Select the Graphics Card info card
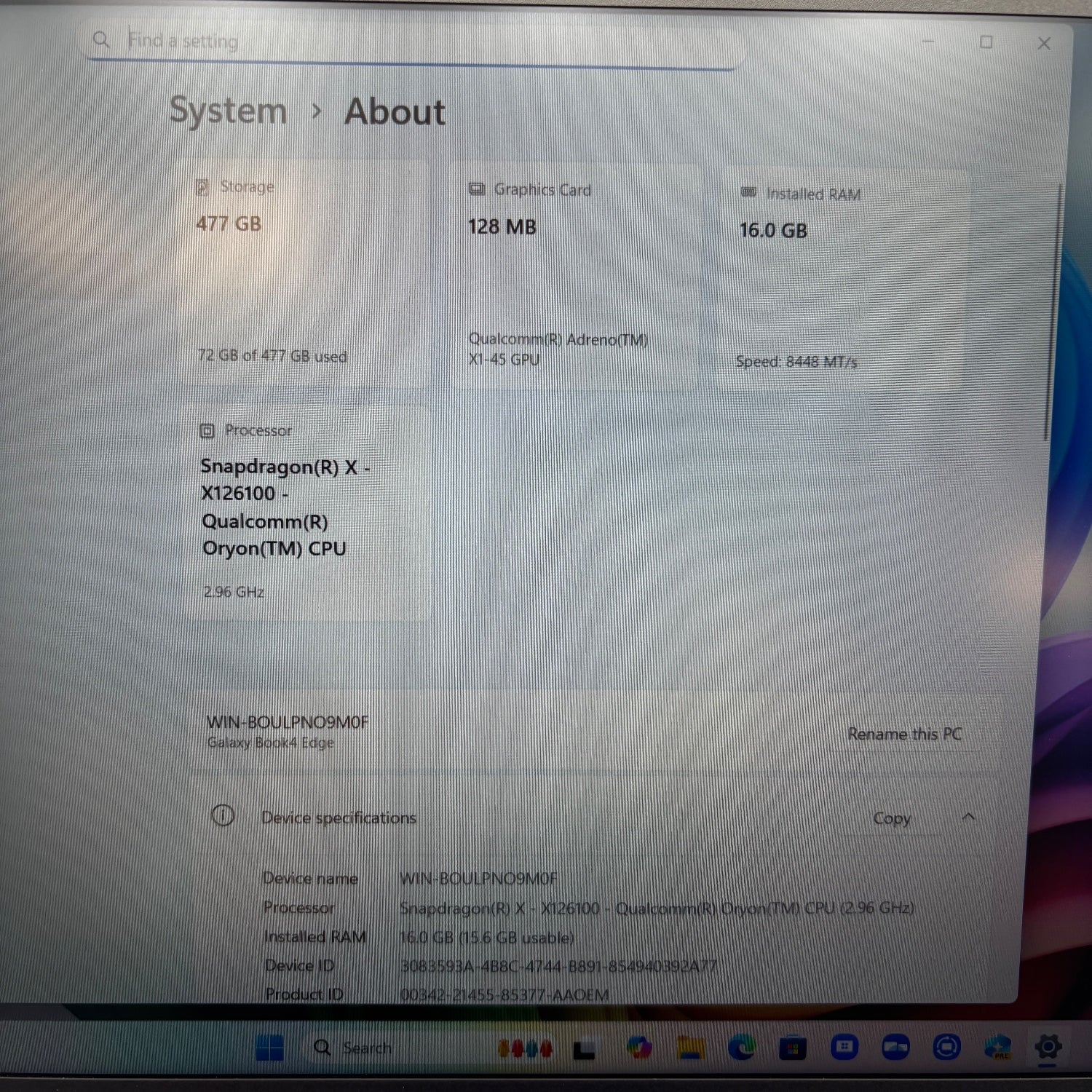1092x1092 pixels. point(568,277)
